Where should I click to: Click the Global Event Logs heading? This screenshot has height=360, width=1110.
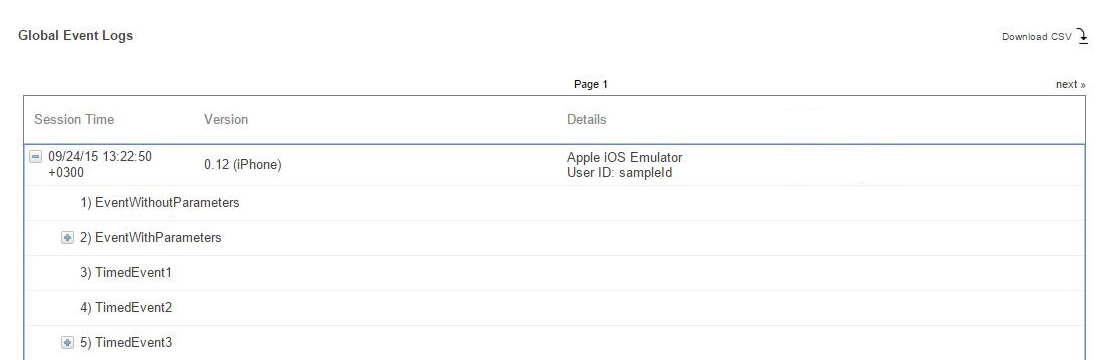[x=76, y=35]
